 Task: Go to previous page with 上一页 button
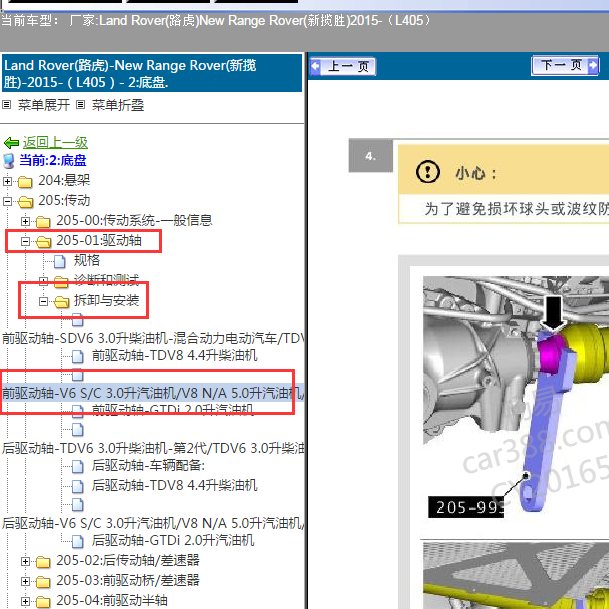coord(343,66)
